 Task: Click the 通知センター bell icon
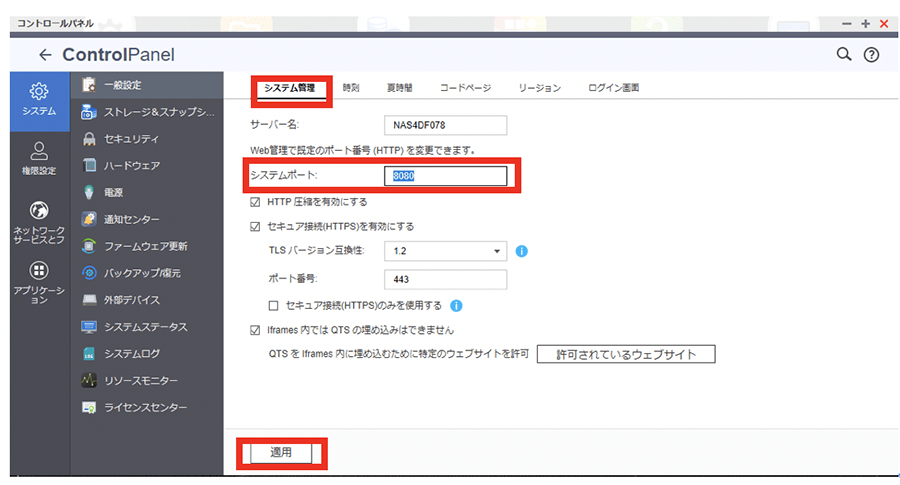(x=88, y=219)
